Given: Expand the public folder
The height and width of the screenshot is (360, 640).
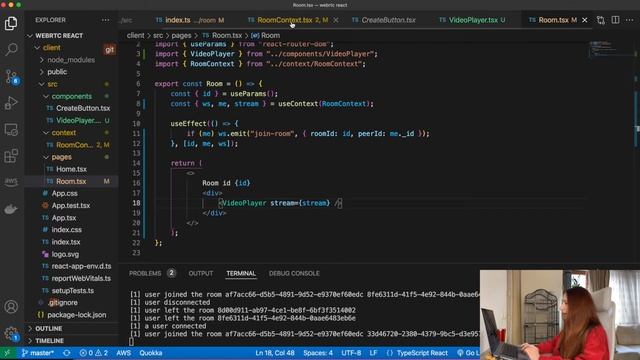Looking at the screenshot, I should (57, 72).
